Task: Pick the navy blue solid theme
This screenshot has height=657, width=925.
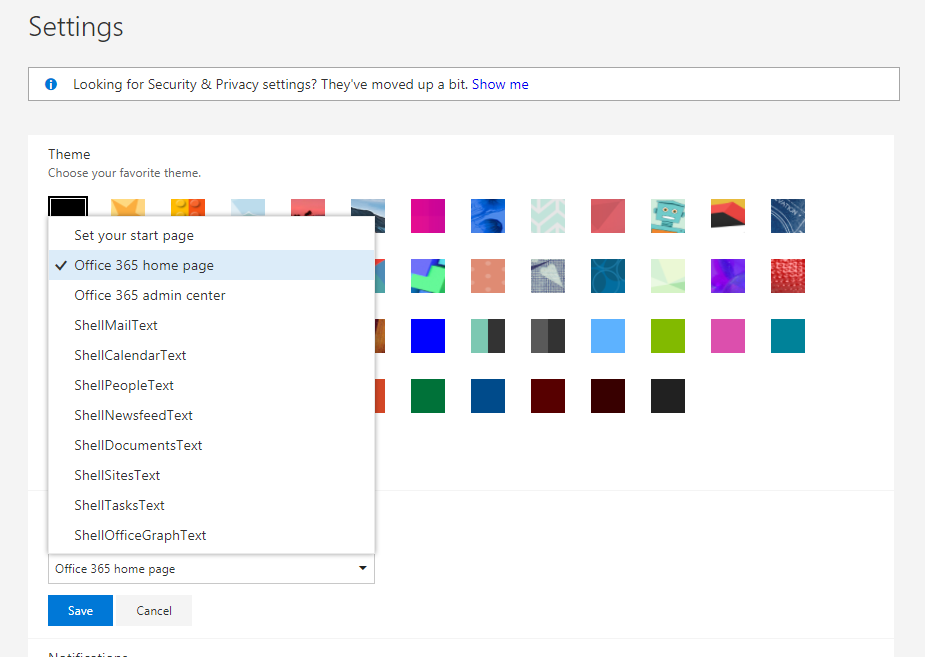Action: (488, 396)
